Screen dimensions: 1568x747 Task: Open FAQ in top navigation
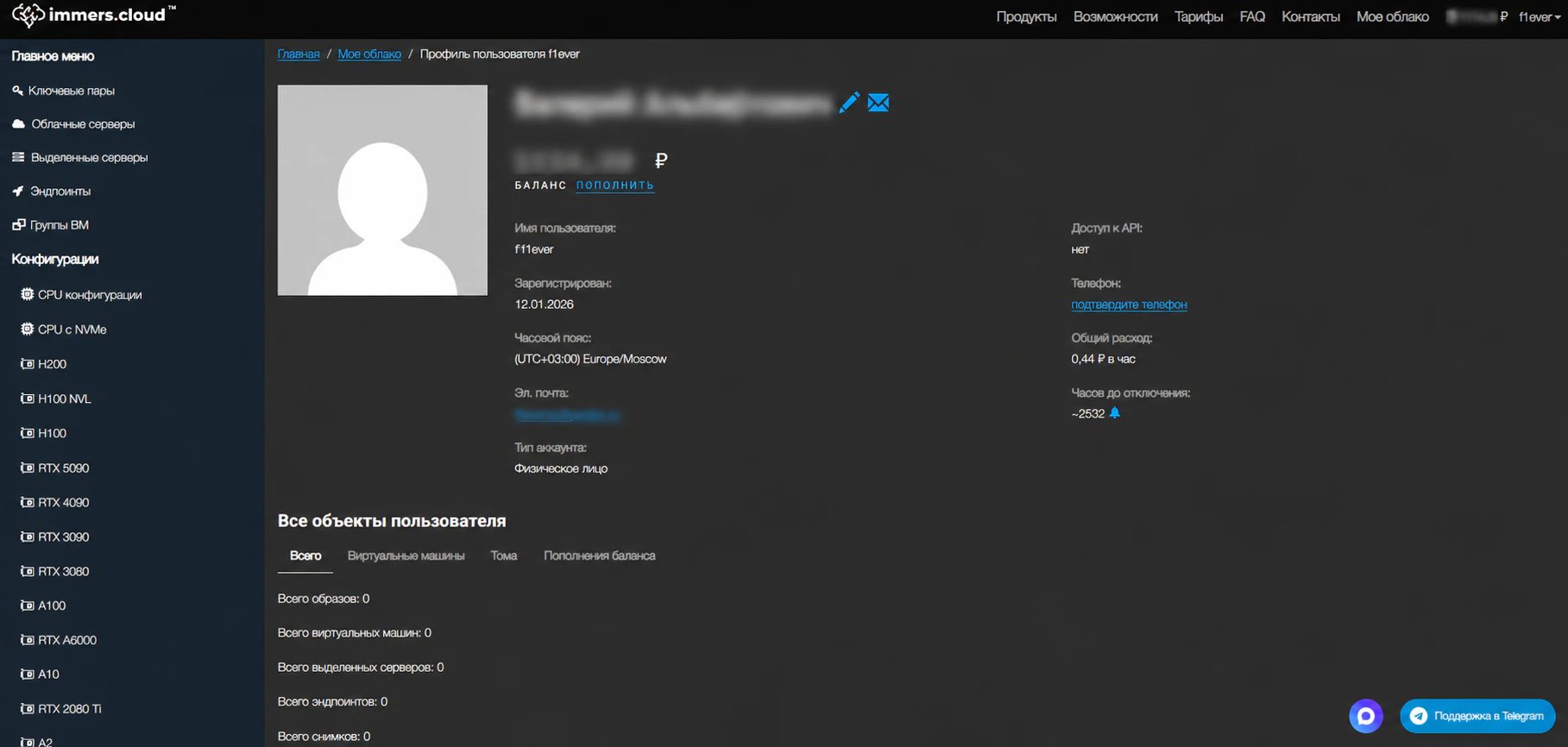click(1252, 16)
